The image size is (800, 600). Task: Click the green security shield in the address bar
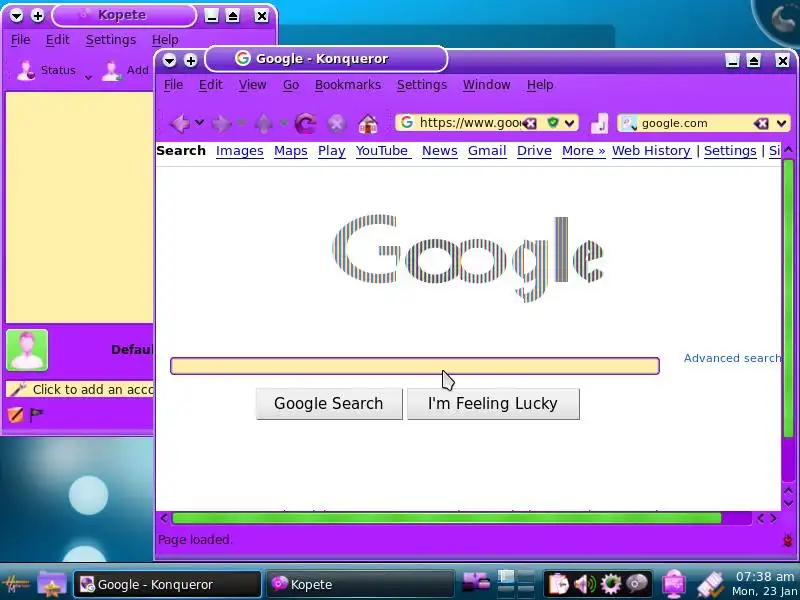point(552,122)
